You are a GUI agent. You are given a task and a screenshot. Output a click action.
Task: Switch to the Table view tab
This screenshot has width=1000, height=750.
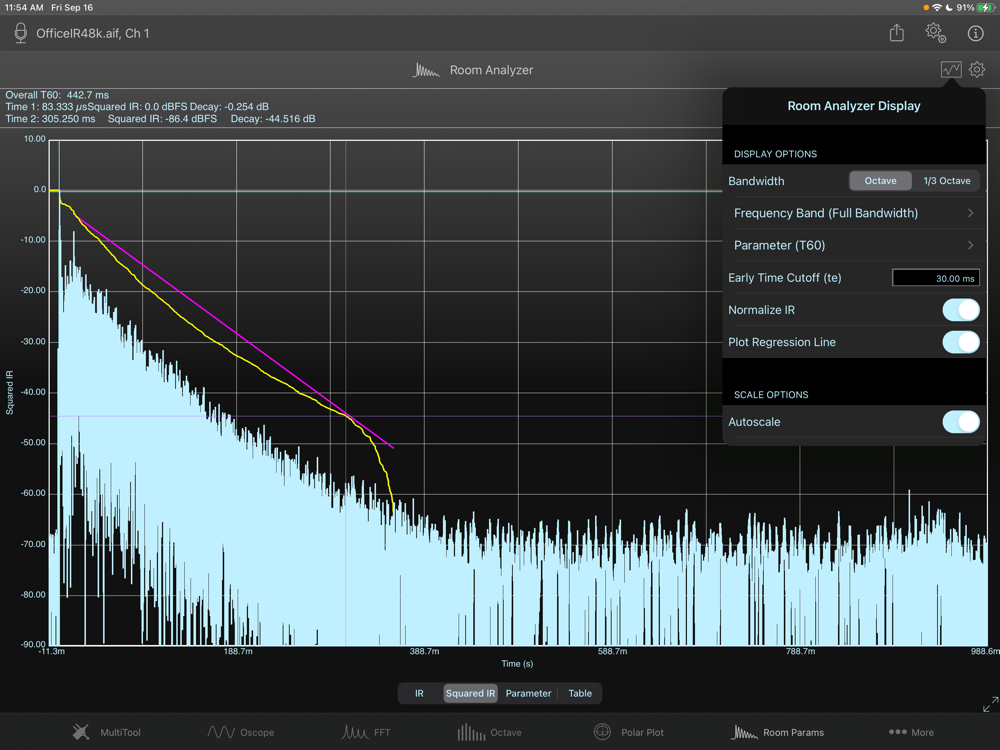(x=580, y=693)
